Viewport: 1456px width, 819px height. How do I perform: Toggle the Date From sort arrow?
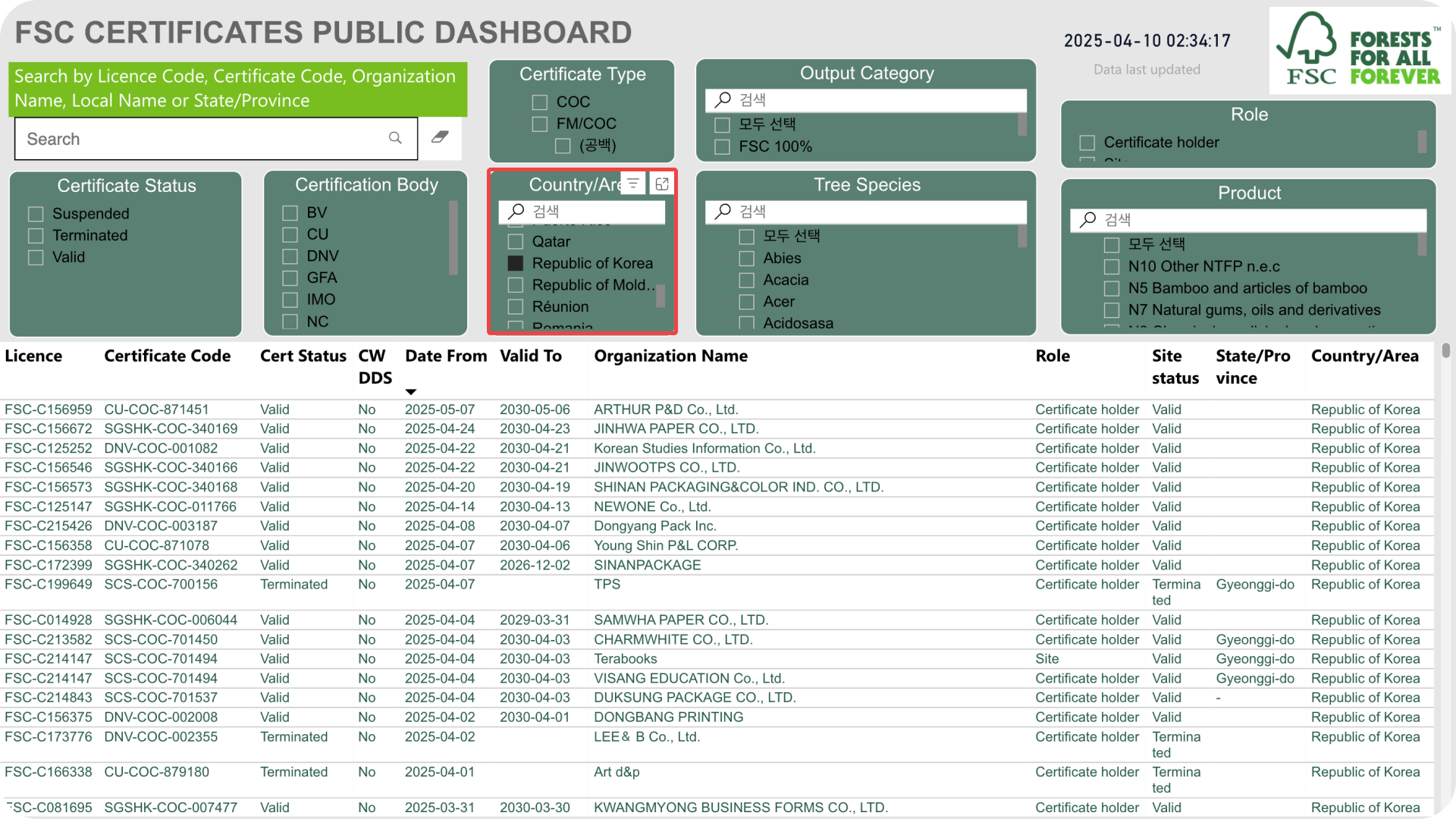click(411, 392)
